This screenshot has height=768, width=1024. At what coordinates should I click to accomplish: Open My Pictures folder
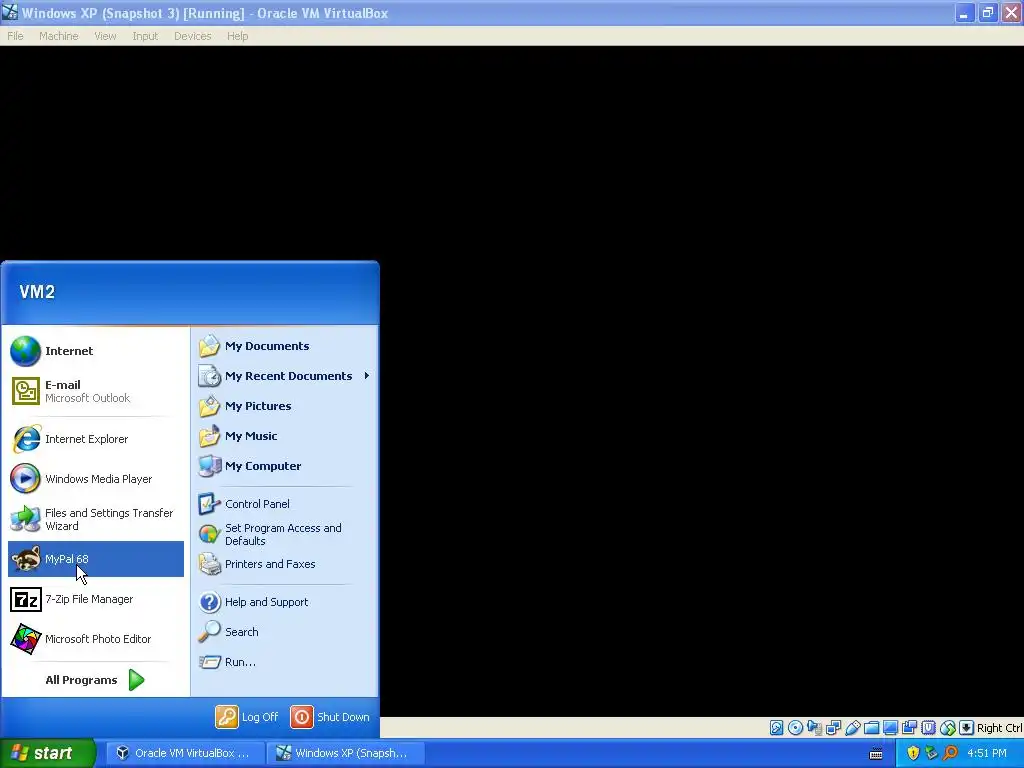point(285,406)
